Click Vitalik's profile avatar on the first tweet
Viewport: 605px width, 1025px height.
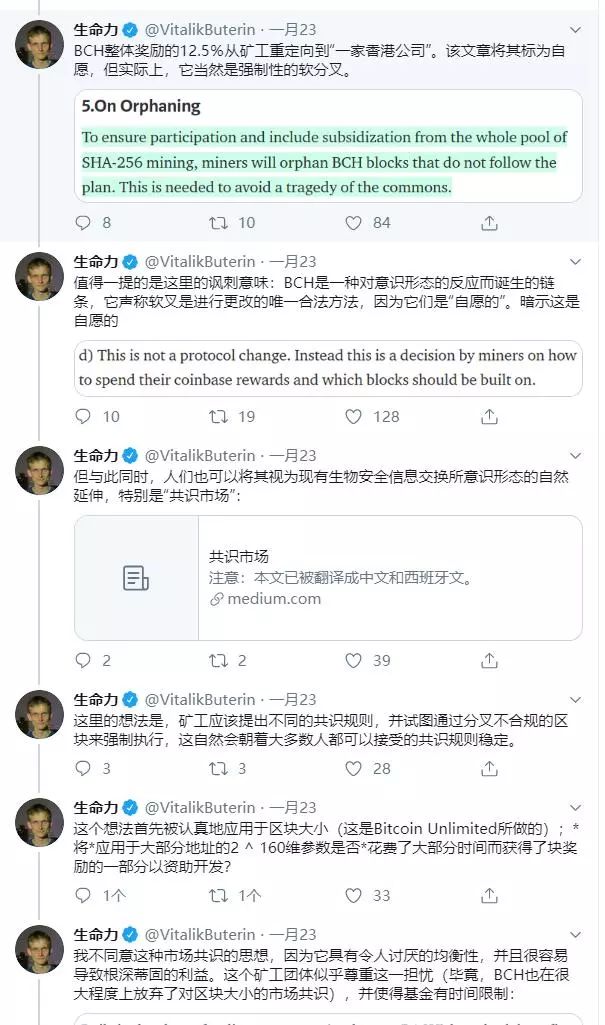click(x=38, y=40)
